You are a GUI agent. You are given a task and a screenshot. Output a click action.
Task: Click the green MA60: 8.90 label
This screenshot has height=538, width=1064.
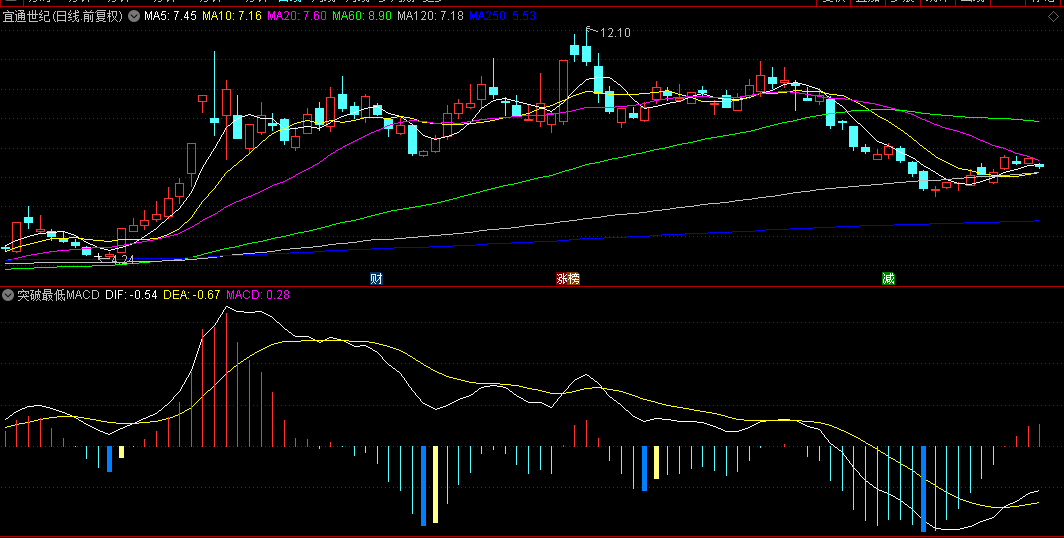tap(362, 16)
